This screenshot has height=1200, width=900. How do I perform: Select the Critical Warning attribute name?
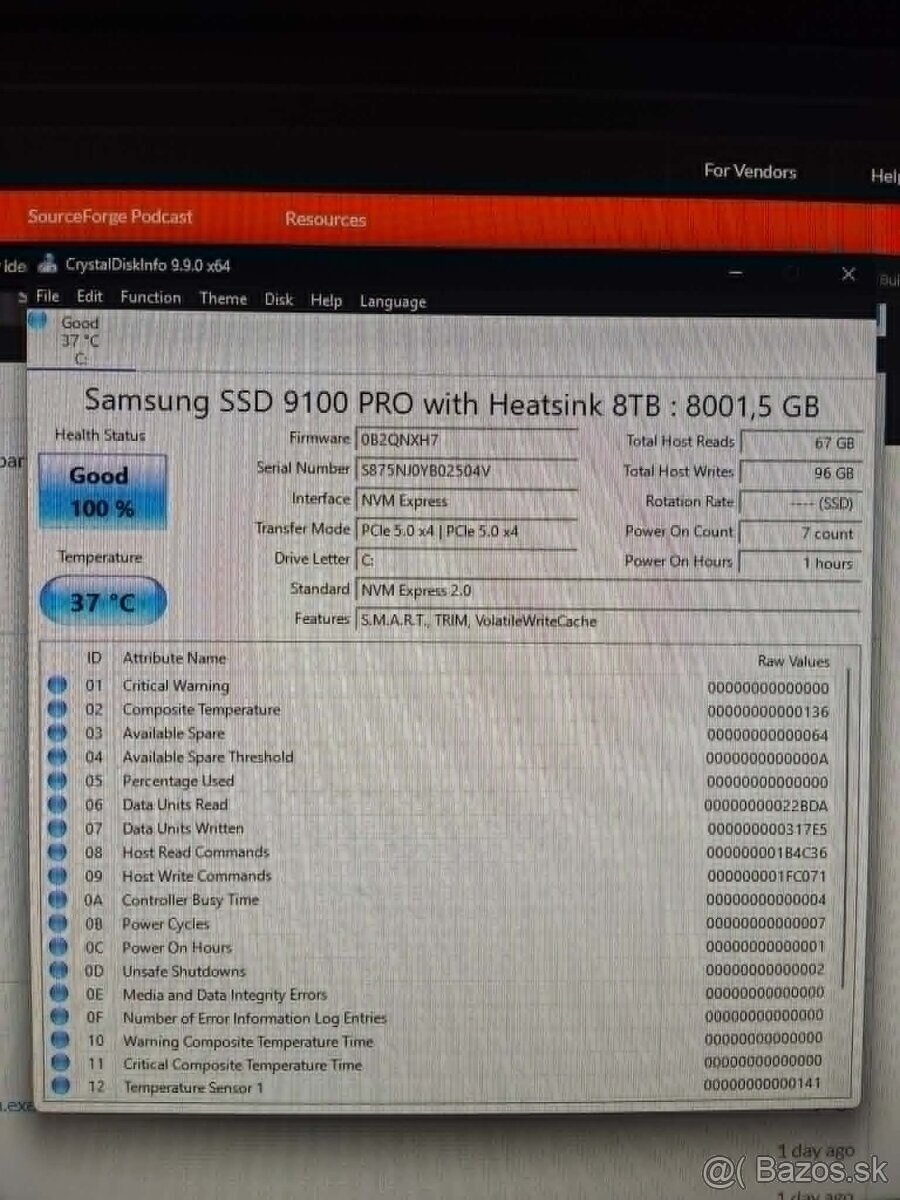coord(176,686)
